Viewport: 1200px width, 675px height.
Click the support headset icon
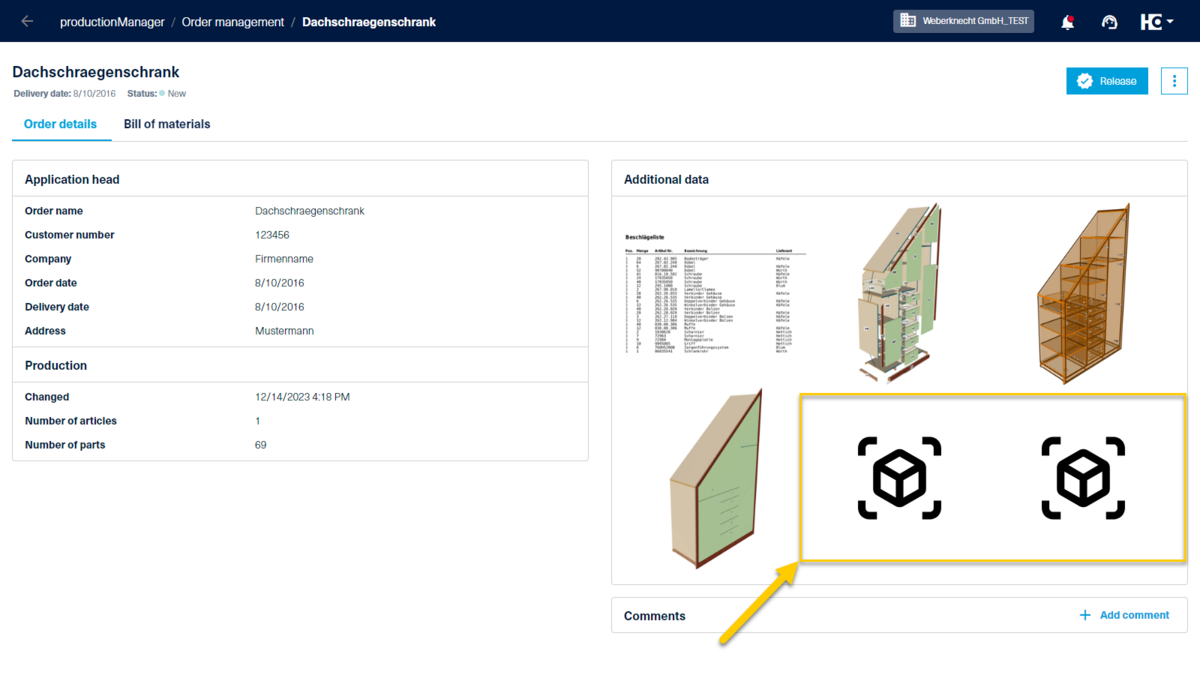[x=1109, y=21]
